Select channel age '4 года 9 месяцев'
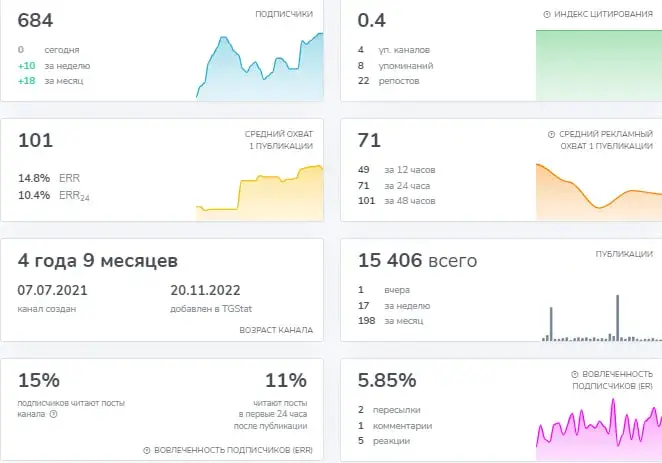The height and width of the screenshot is (463, 662). point(98,260)
